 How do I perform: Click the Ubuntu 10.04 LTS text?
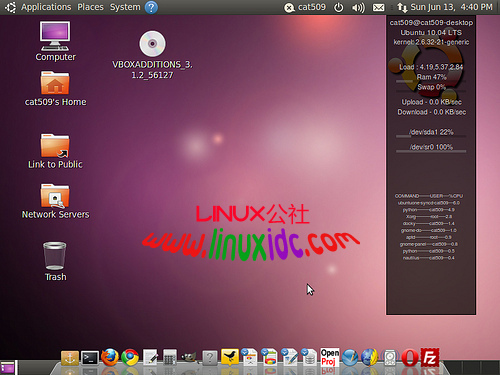click(x=431, y=33)
